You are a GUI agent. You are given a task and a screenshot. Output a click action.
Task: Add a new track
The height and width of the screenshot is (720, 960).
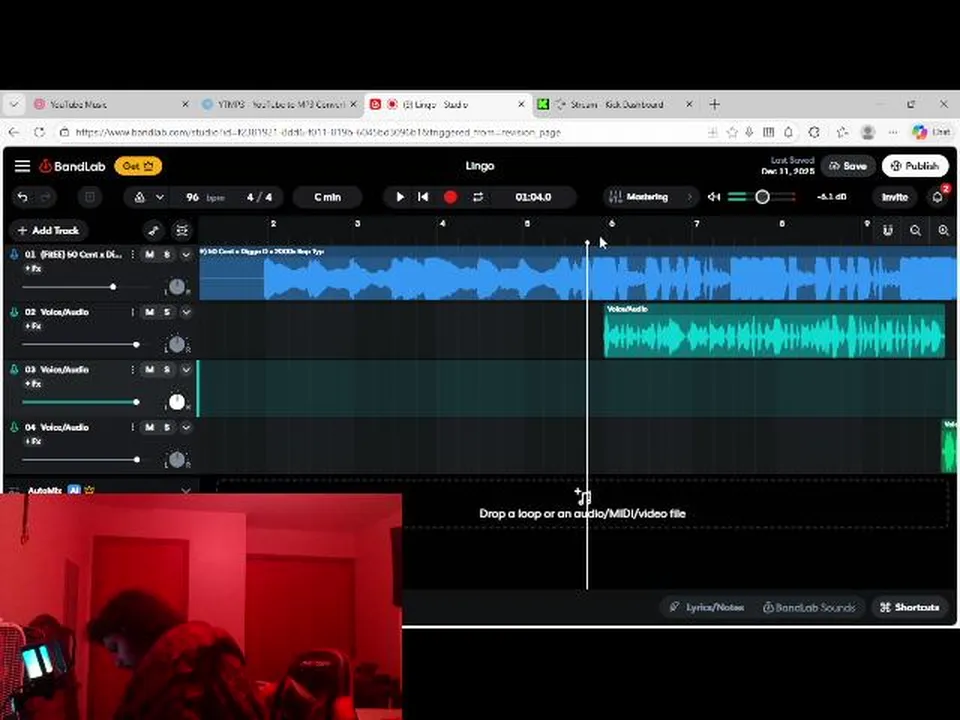click(49, 231)
